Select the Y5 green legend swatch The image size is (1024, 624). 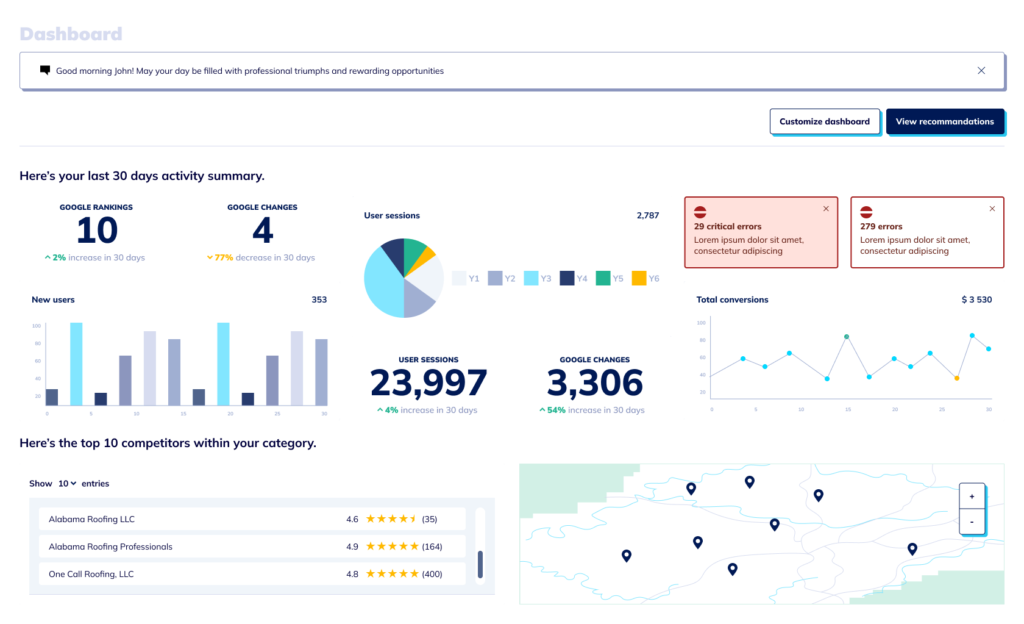[x=603, y=279]
